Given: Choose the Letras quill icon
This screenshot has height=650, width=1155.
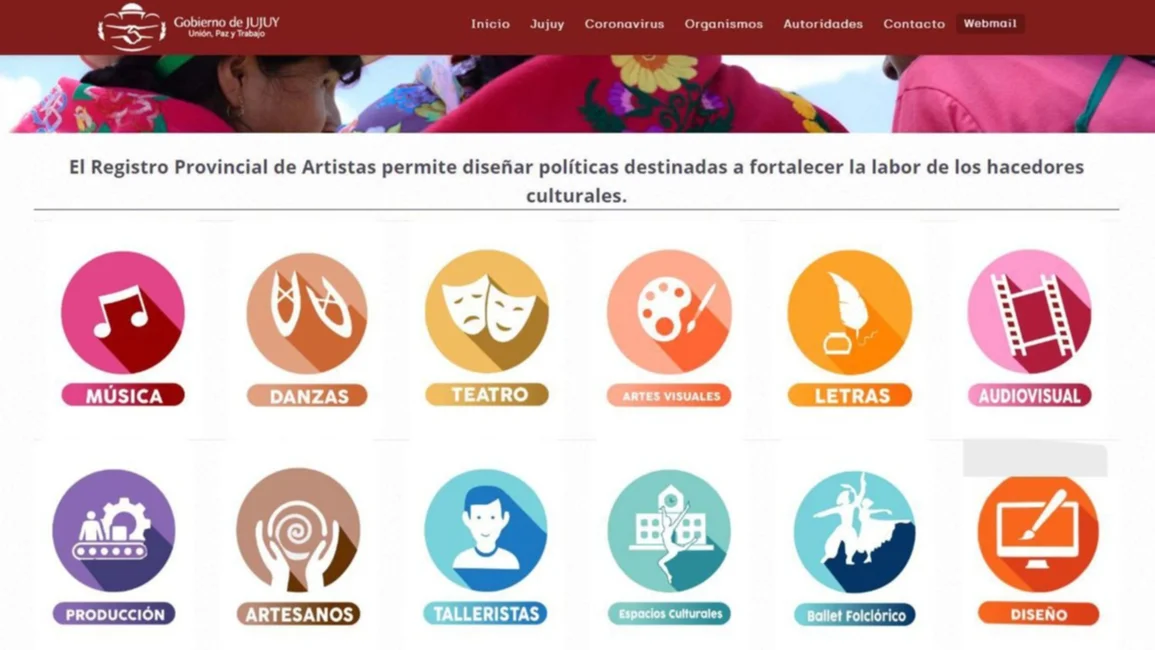Looking at the screenshot, I should point(849,312).
